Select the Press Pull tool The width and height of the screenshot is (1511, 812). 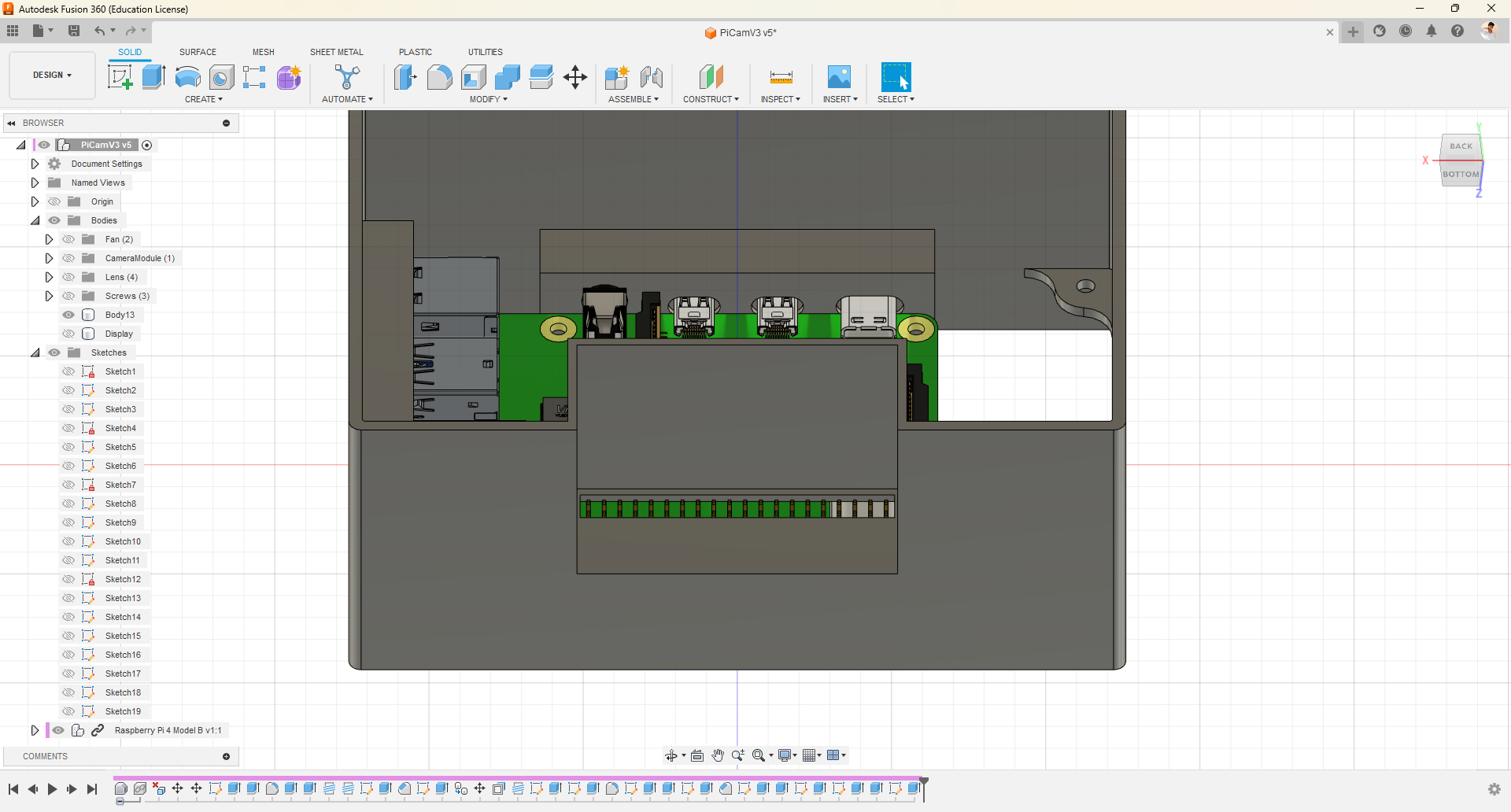[x=405, y=77]
